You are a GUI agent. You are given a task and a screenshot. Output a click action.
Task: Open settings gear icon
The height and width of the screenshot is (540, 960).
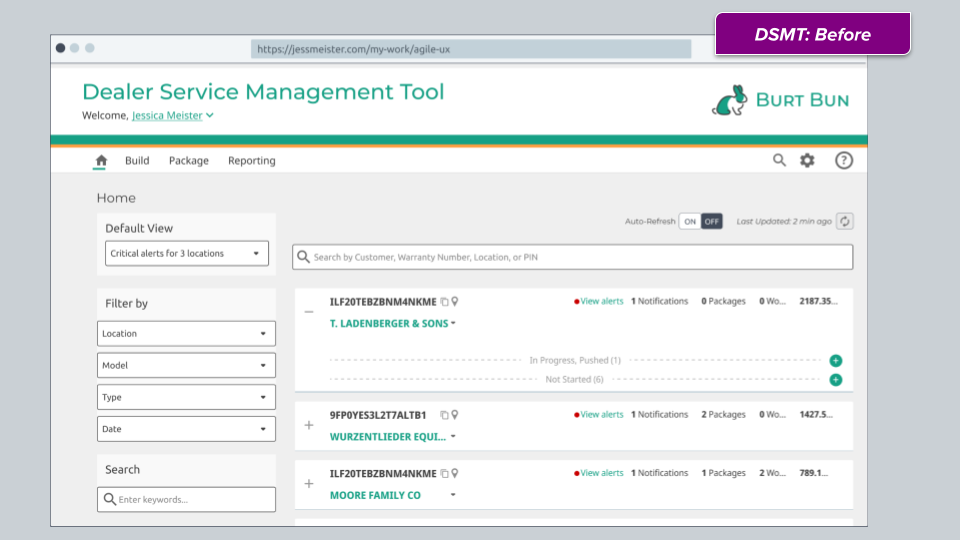(x=808, y=160)
